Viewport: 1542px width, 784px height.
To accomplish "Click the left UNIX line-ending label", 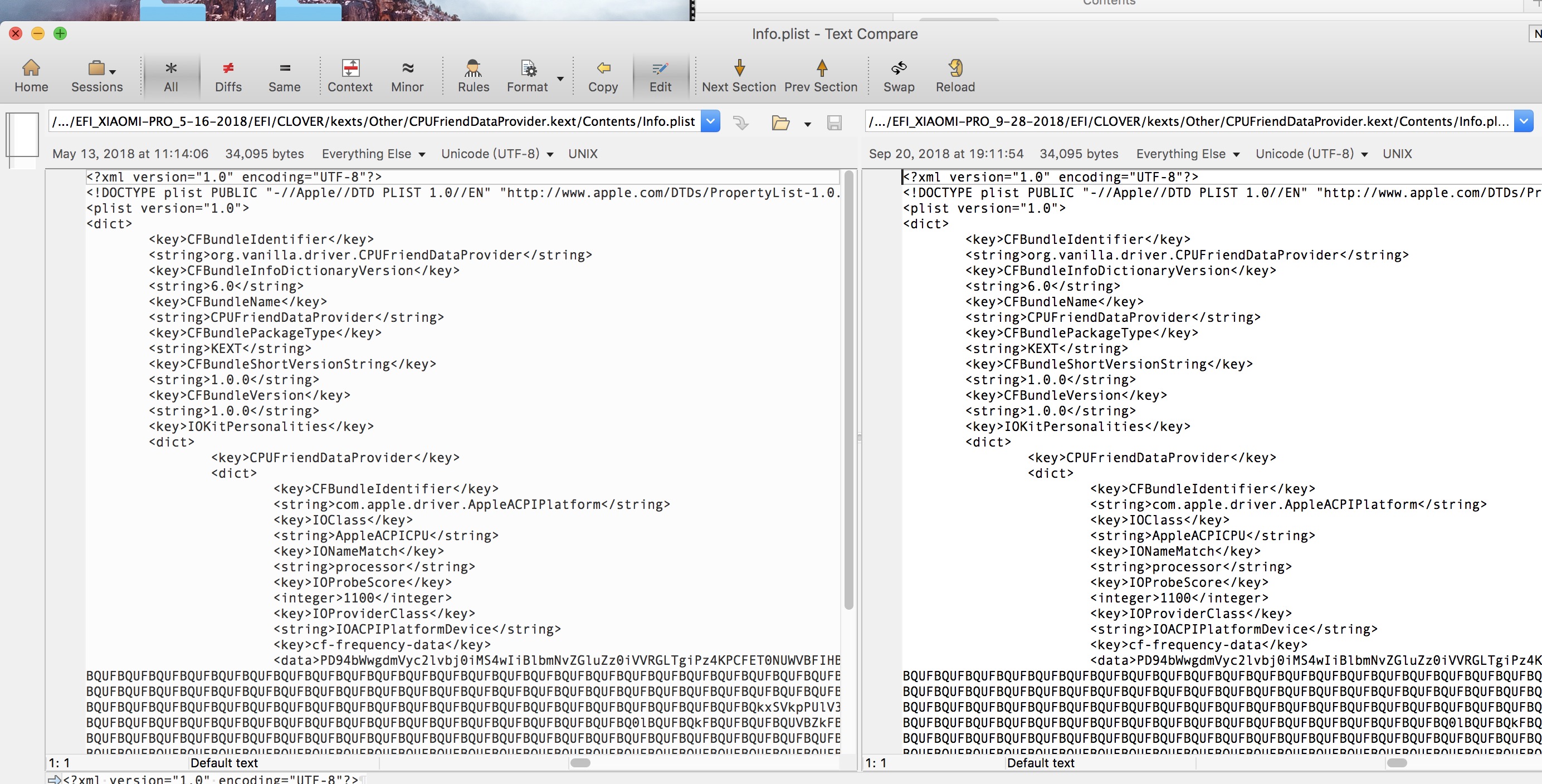I will coord(583,154).
